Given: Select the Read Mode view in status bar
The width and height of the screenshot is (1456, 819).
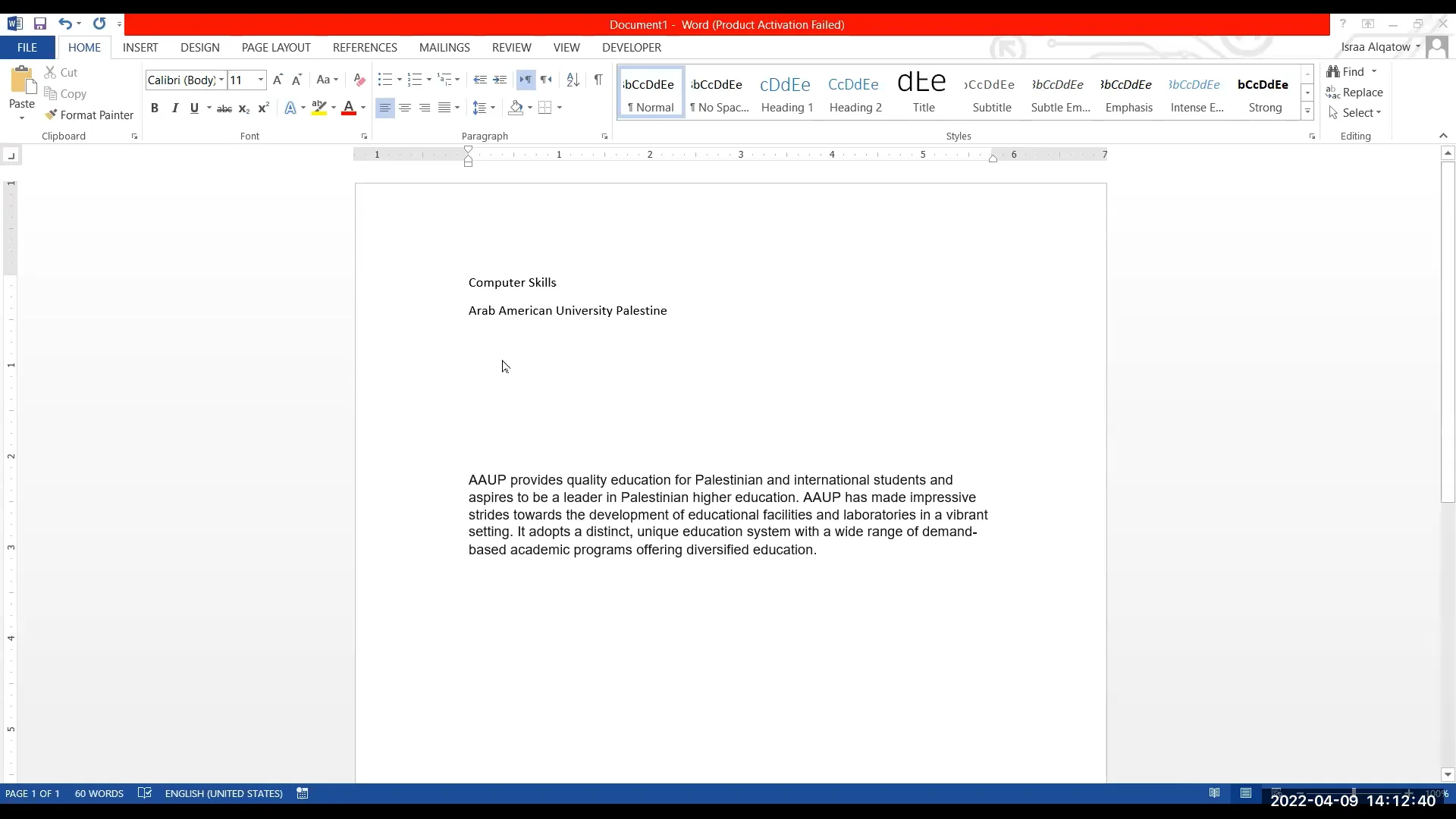Looking at the screenshot, I should (x=1215, y=793).
